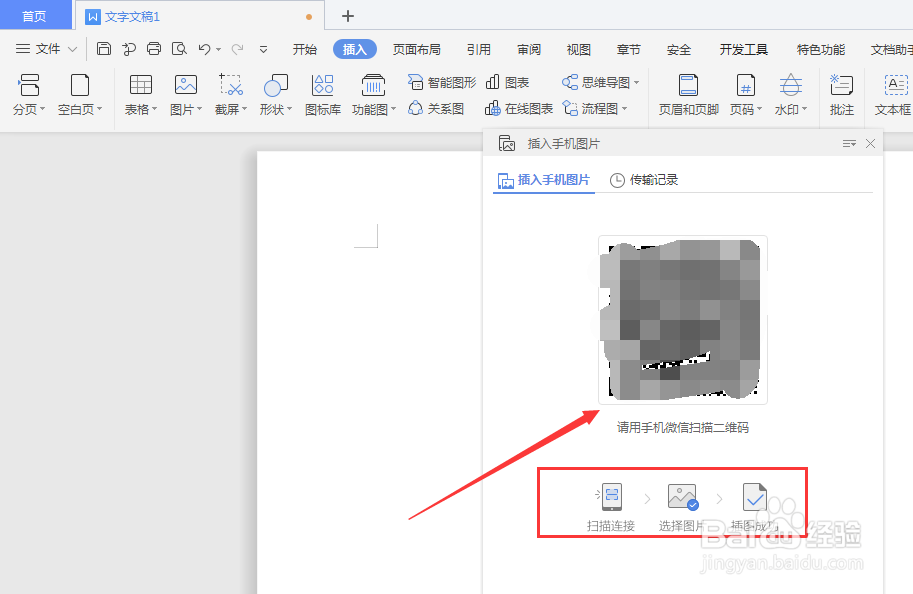Expand the 分页 dropdown arrow
The width and height of the screenshot is (913, 594).
(x=43, y=109)
